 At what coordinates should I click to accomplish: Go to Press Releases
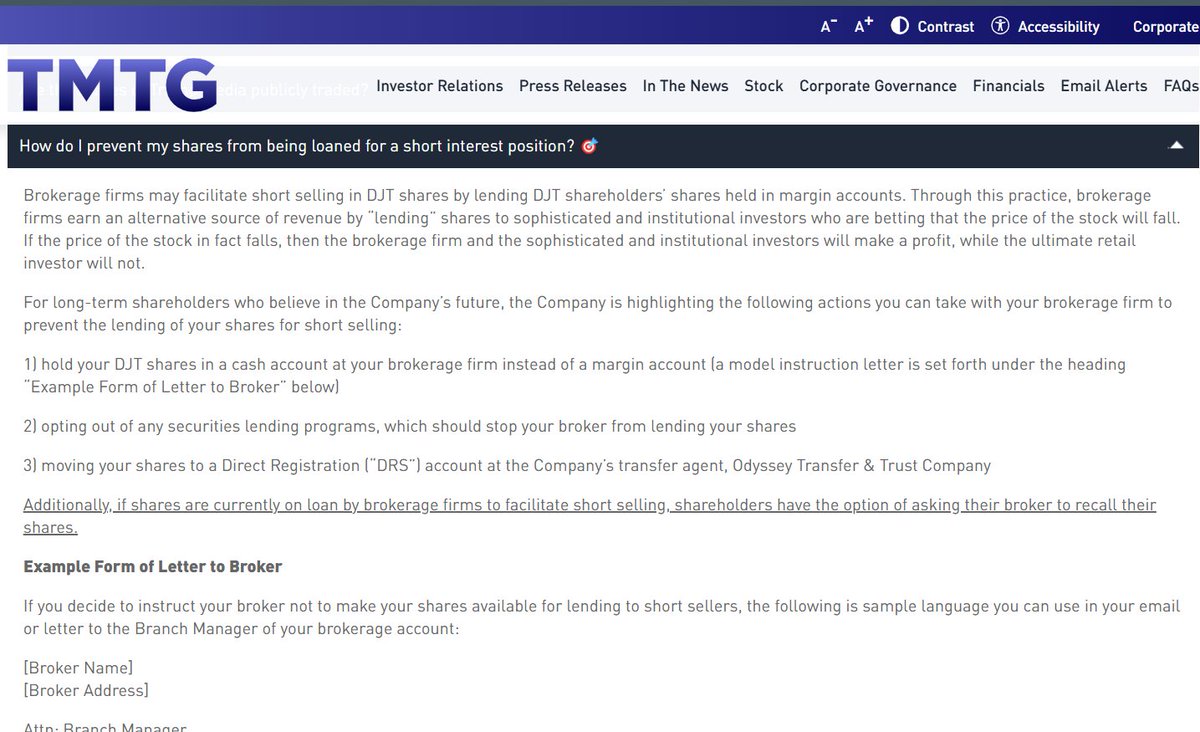point(573,86)
